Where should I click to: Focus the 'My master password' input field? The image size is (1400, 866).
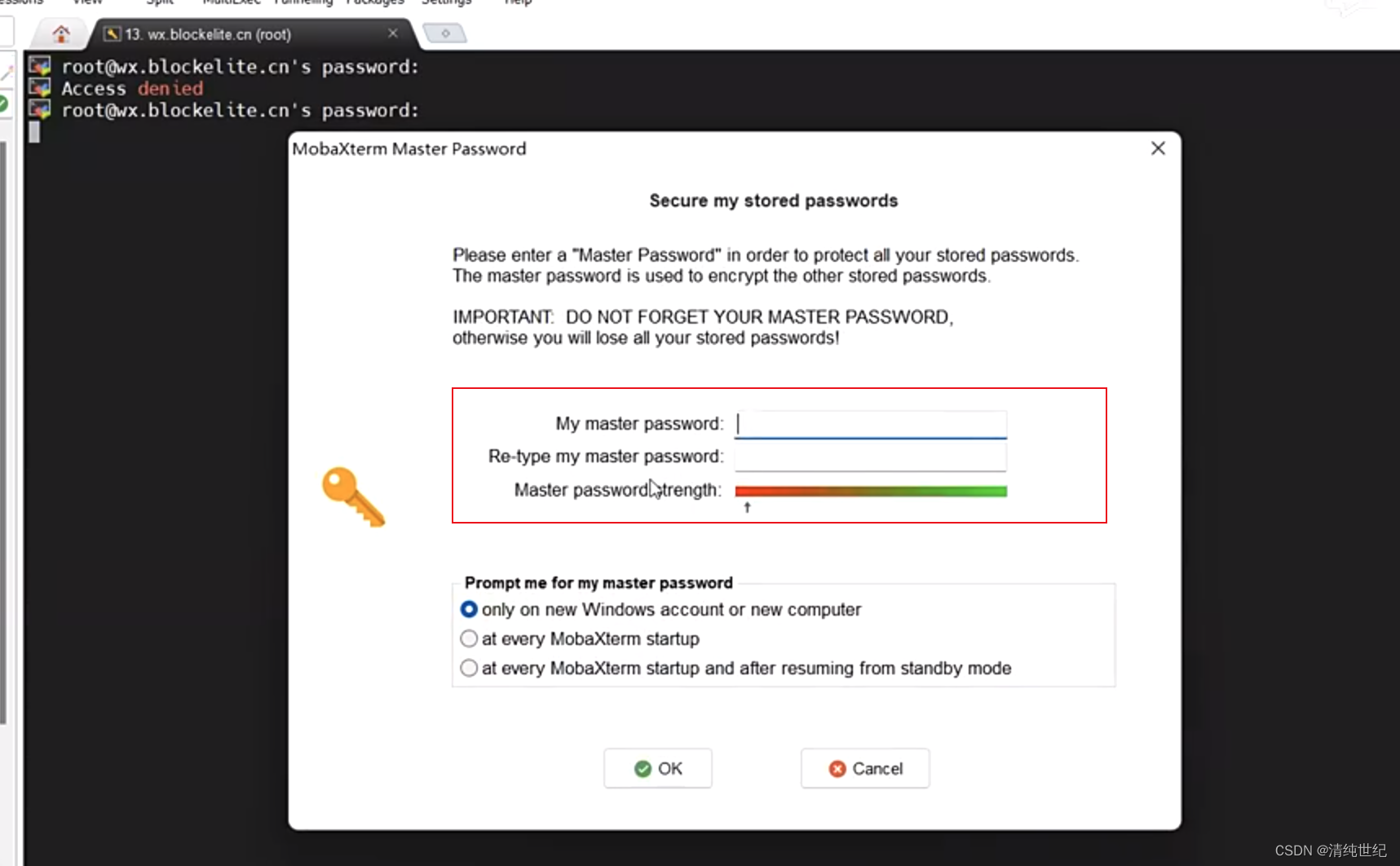point(870,423)
